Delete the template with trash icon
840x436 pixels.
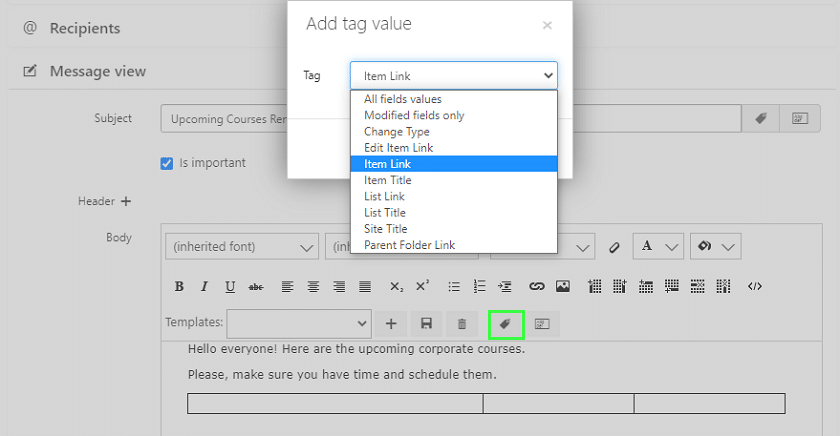[x=462, y=324]
